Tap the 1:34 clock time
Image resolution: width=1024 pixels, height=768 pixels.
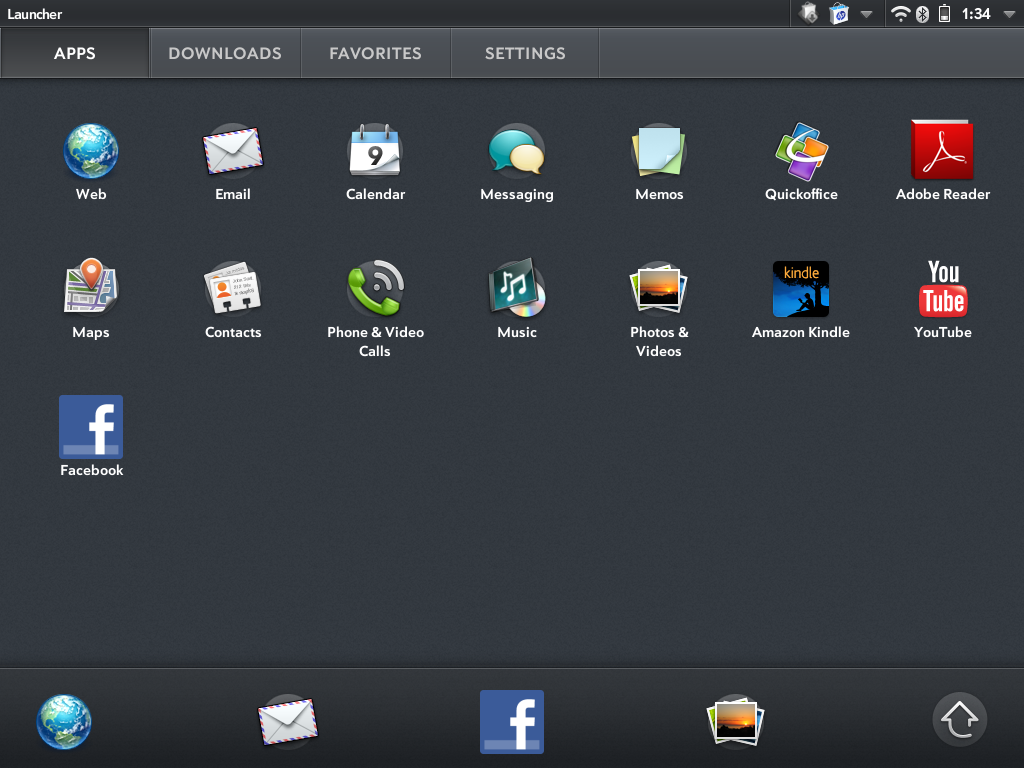[976, 14]
